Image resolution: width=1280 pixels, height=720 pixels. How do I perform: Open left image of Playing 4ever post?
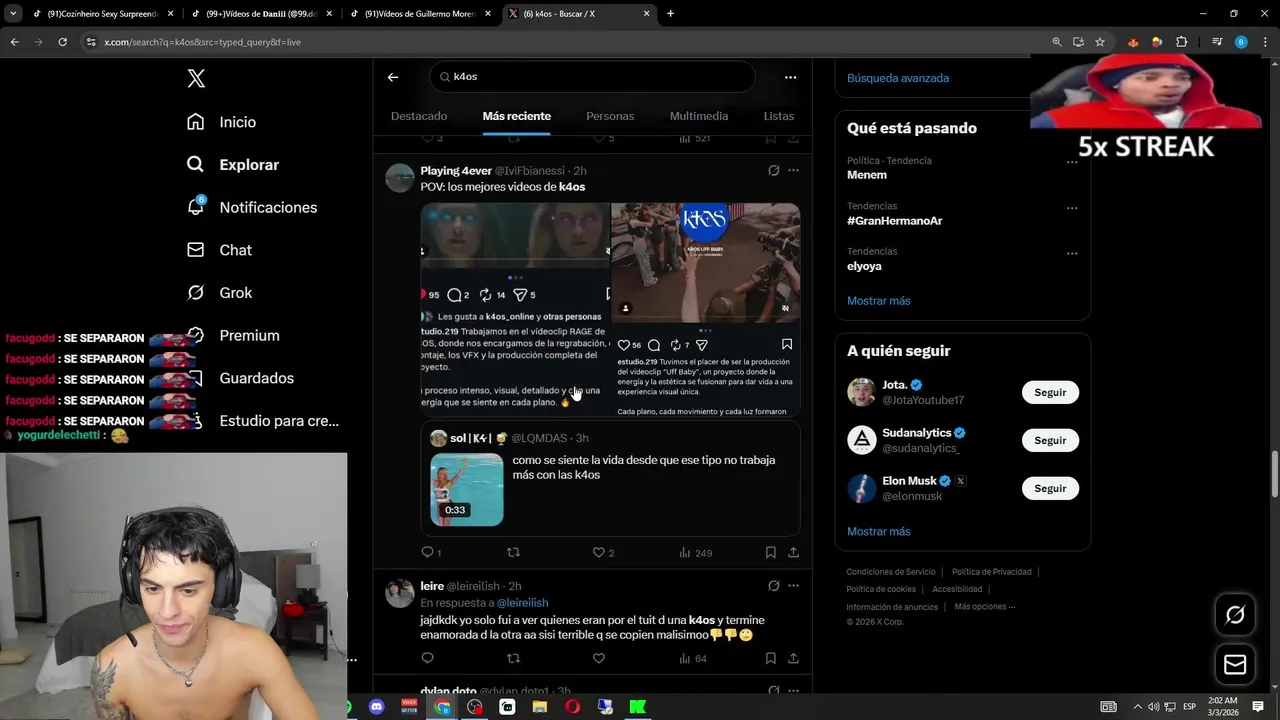pyautogui.click(x=515, y=310)
